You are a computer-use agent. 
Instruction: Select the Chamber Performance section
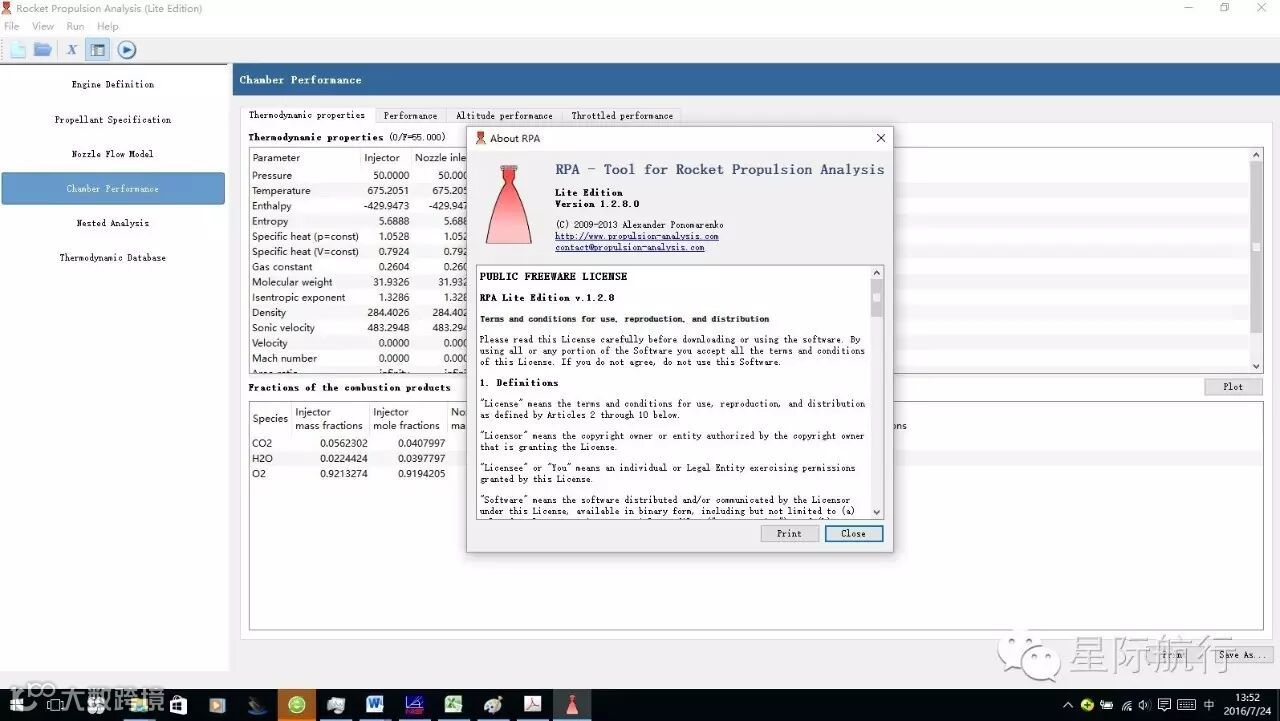tap(113, 188)
